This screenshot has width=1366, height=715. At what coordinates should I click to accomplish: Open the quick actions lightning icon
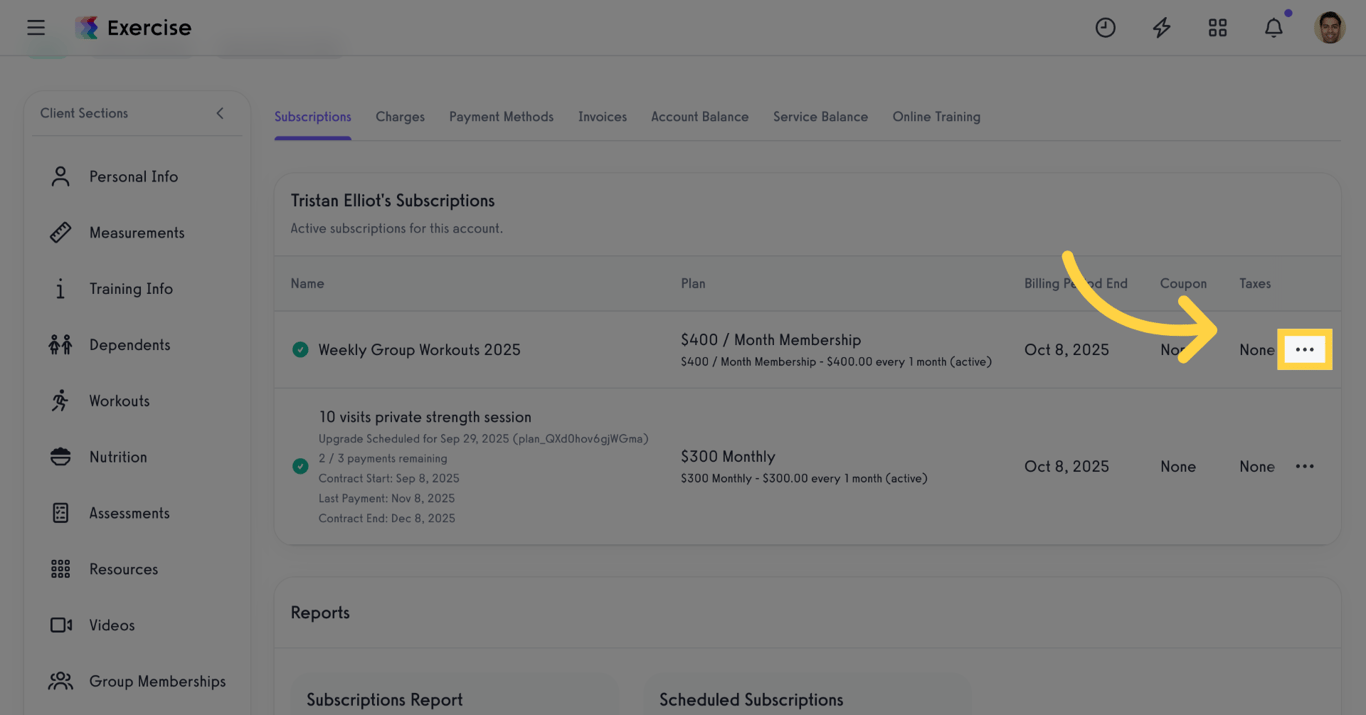[1161, 27]
